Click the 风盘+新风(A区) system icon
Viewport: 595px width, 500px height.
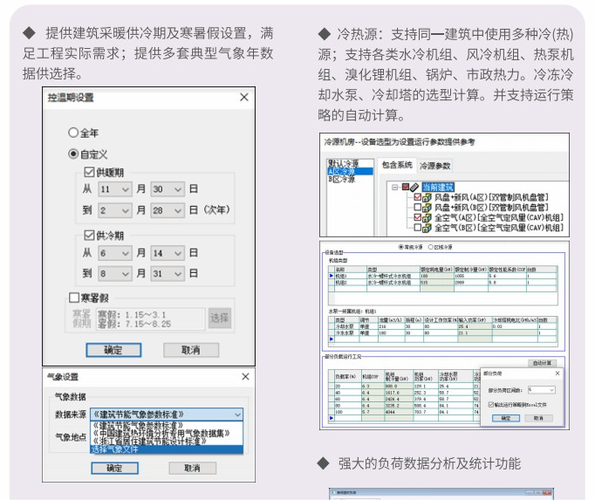427,197
